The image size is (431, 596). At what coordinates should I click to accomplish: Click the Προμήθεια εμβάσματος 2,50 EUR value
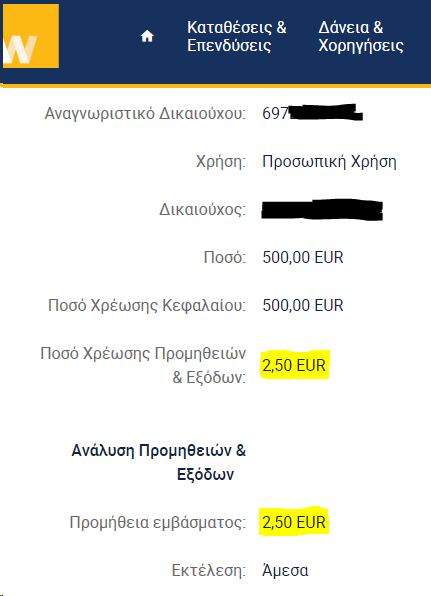294,522
